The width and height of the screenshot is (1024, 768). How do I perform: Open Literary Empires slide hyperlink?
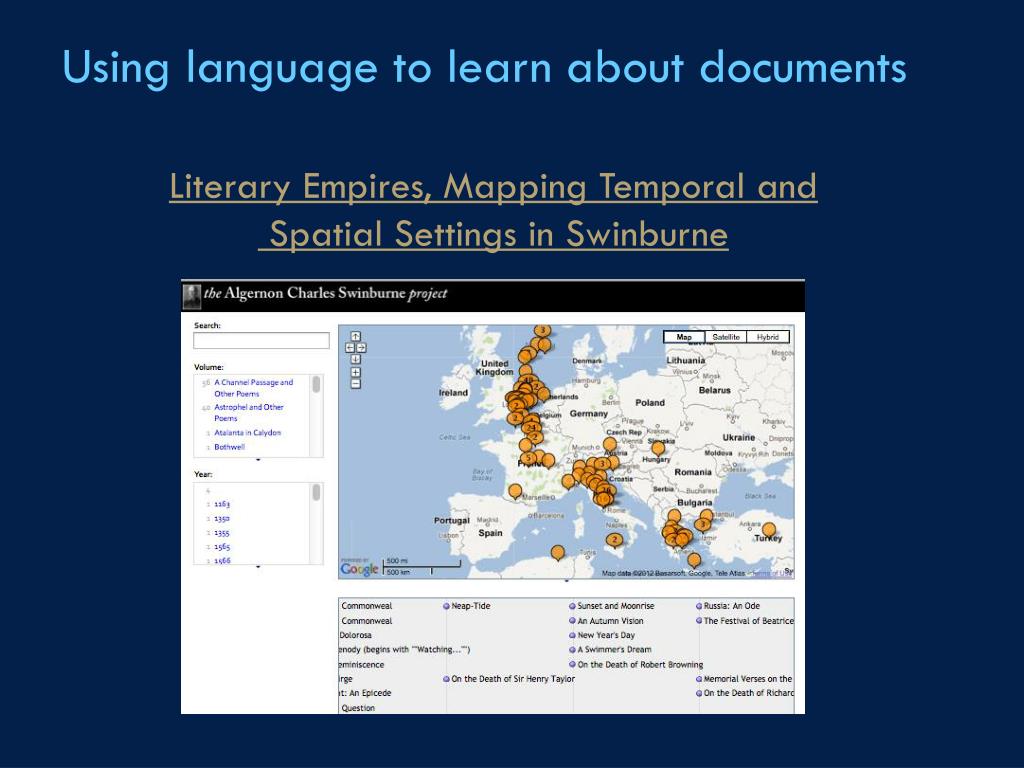tap(494, 210)
